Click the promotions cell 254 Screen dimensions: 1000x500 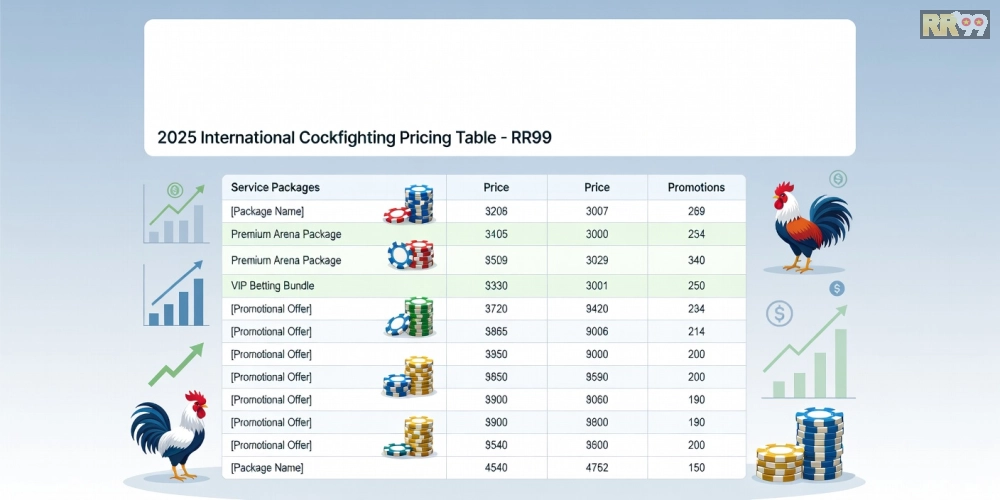(x=696, y=234)
